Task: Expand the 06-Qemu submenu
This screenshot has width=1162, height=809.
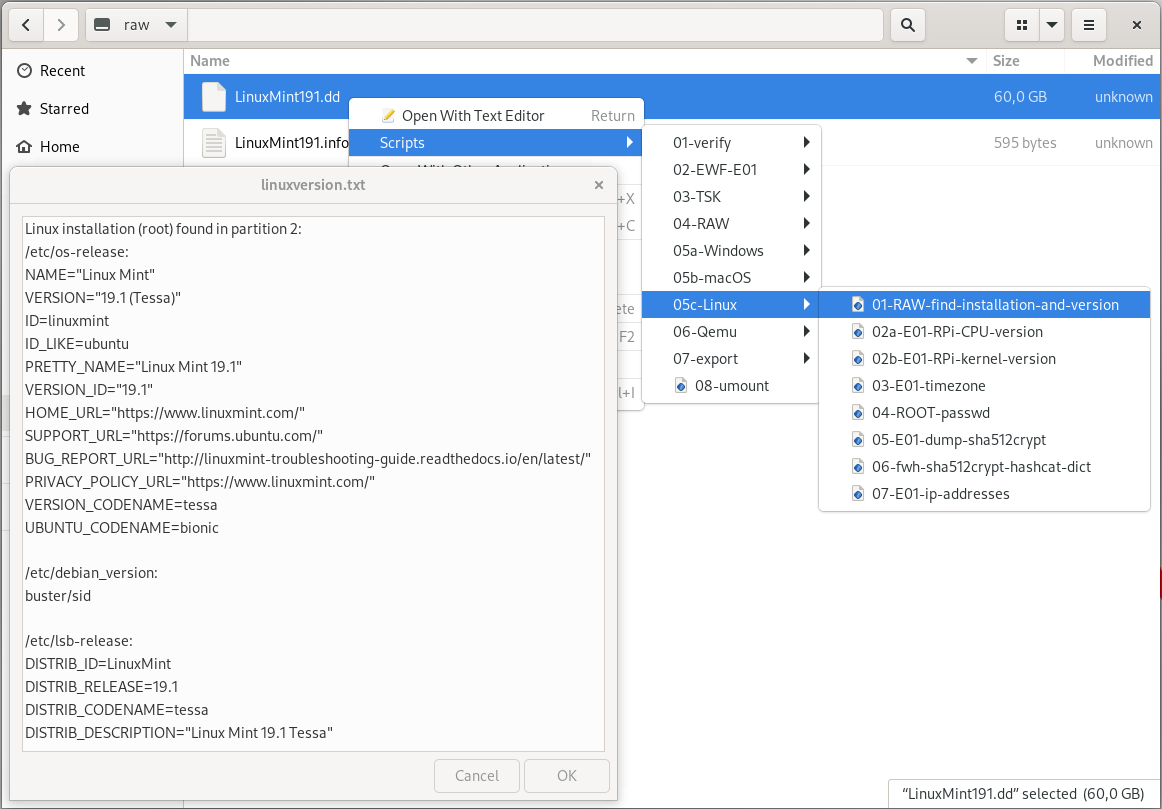Action: [731, 332]
